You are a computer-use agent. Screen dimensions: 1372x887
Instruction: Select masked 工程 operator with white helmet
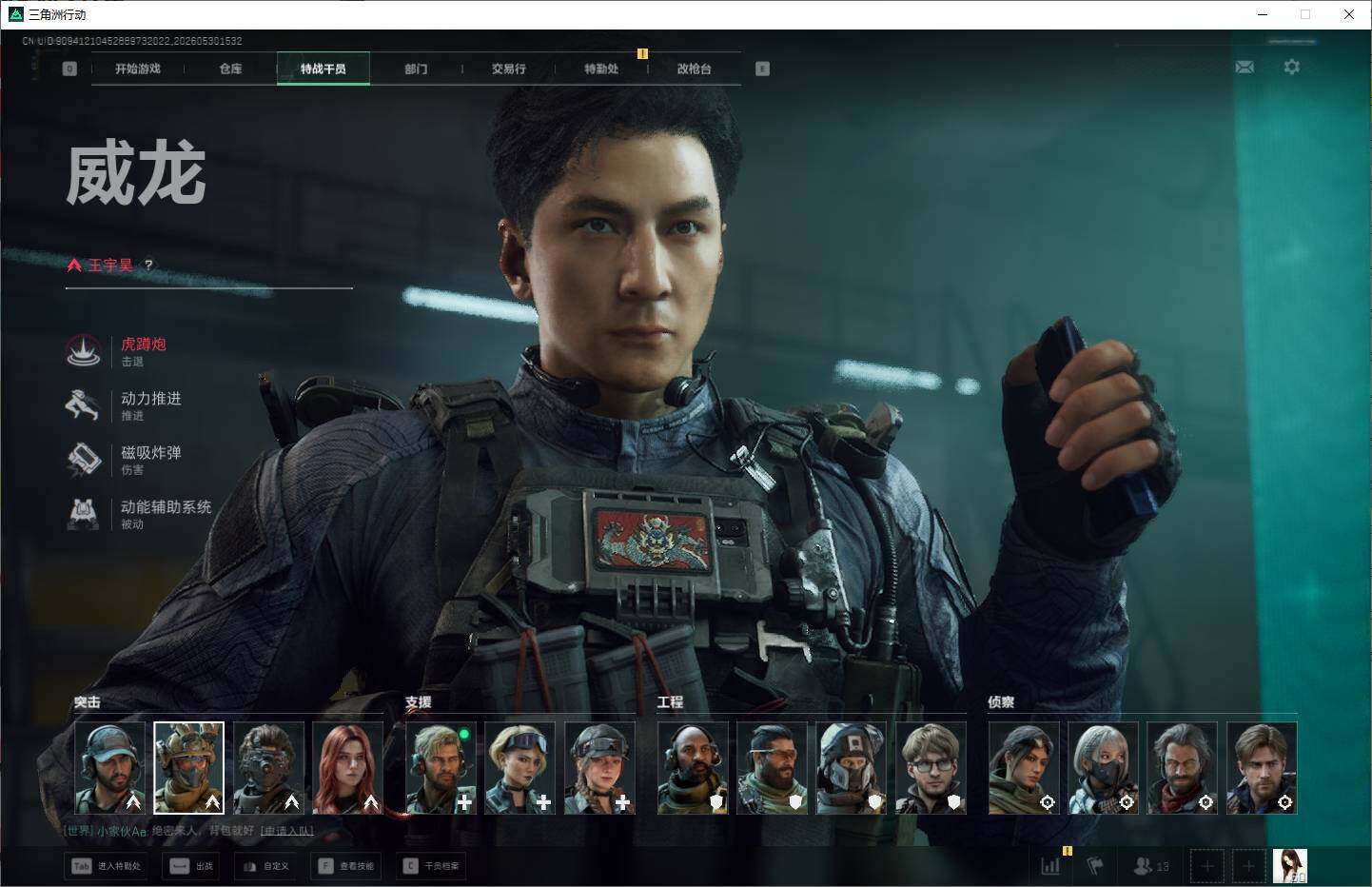tap(852, 768)
